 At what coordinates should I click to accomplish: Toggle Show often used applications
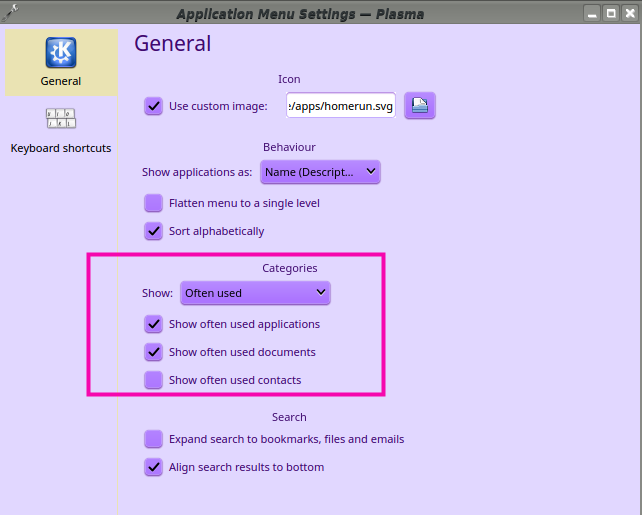point(153,324)
